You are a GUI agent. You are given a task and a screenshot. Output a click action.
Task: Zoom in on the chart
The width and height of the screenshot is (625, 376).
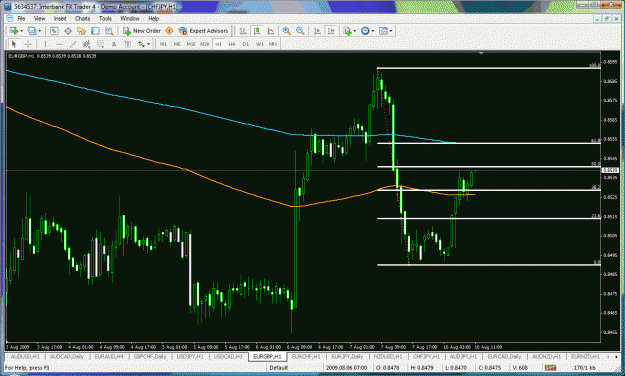point(286,31)
